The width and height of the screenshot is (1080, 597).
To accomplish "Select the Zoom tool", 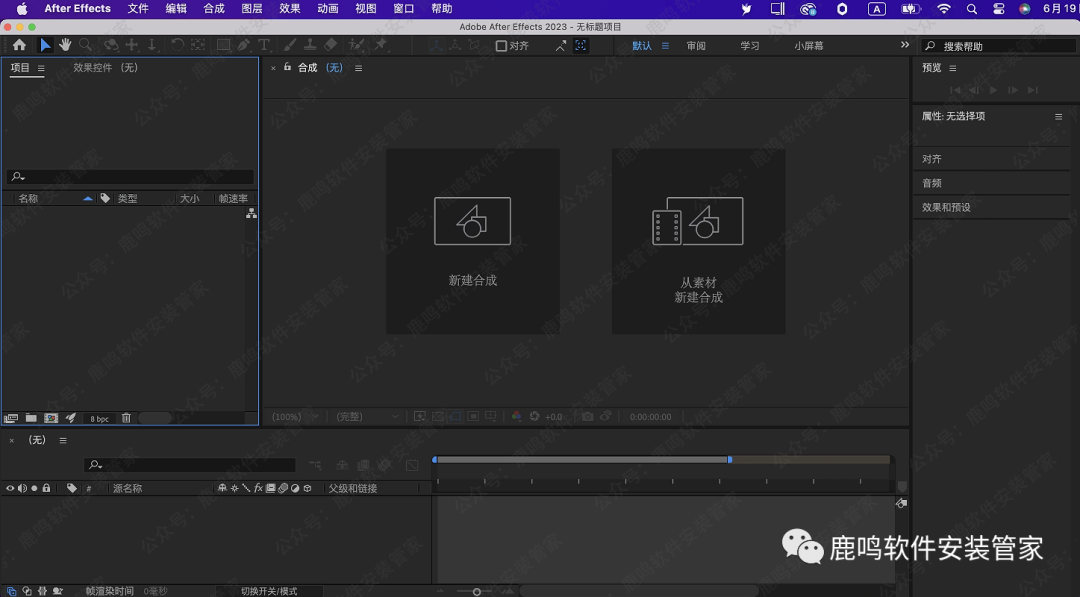I will click(85, 44).
